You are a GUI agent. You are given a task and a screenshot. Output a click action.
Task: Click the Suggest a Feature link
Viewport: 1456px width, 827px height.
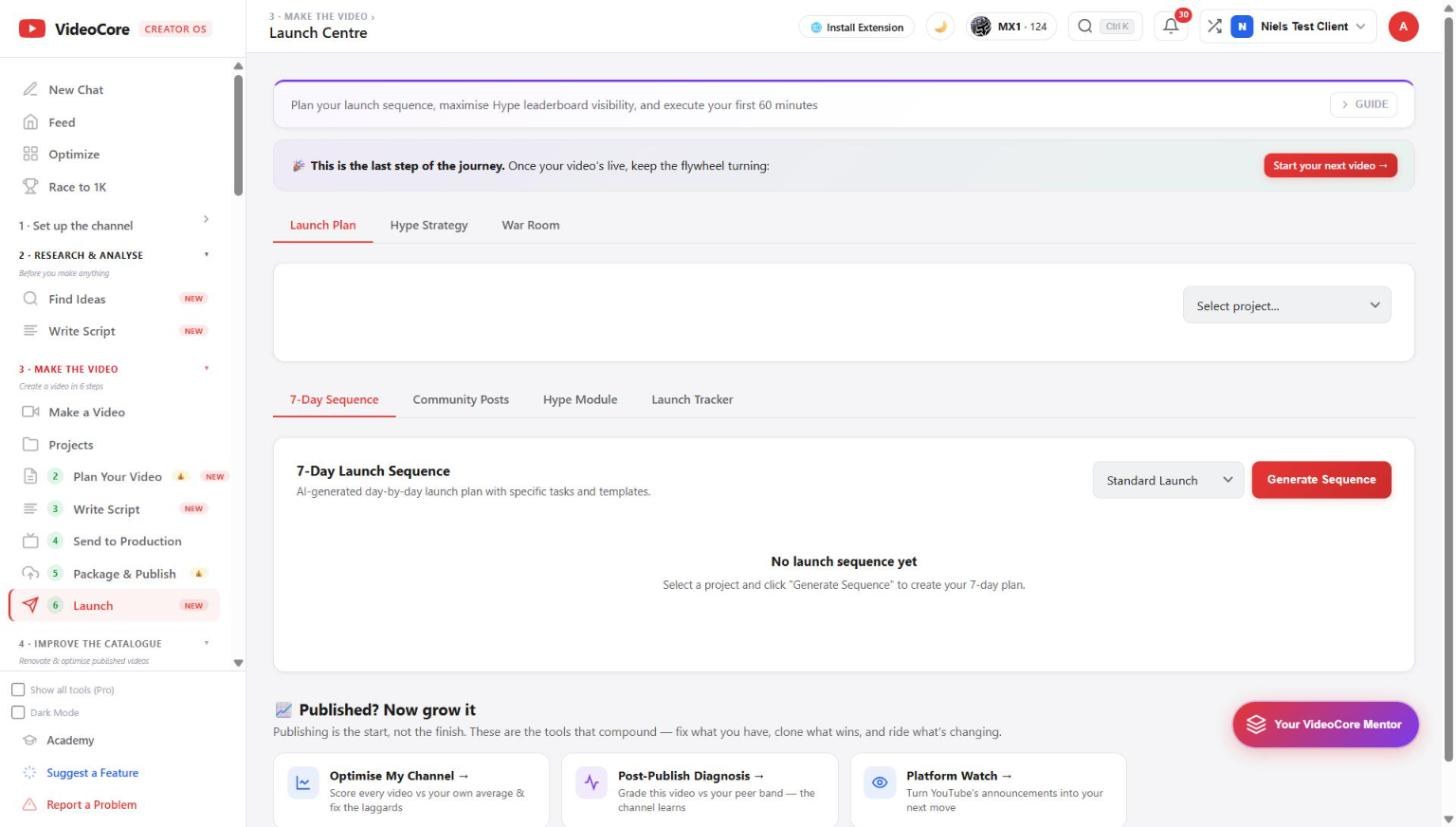(93, 773)
